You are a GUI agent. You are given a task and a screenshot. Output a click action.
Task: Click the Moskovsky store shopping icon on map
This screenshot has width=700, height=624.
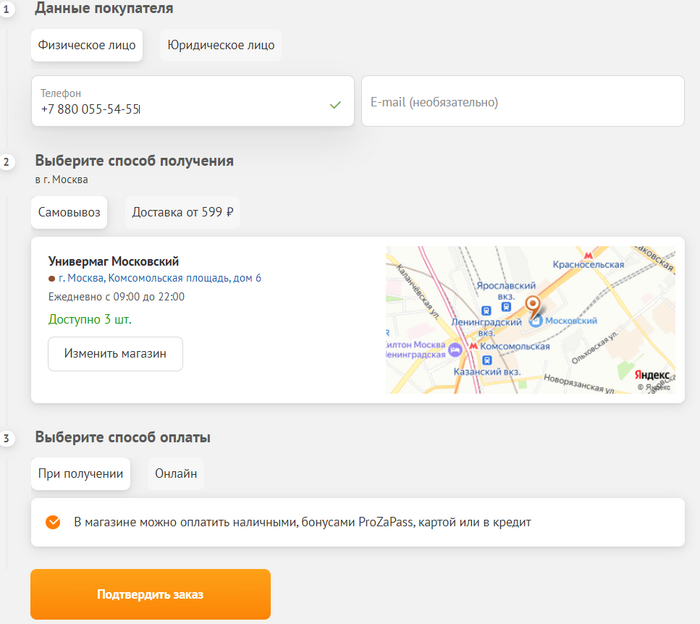click(x=536, y=321)
